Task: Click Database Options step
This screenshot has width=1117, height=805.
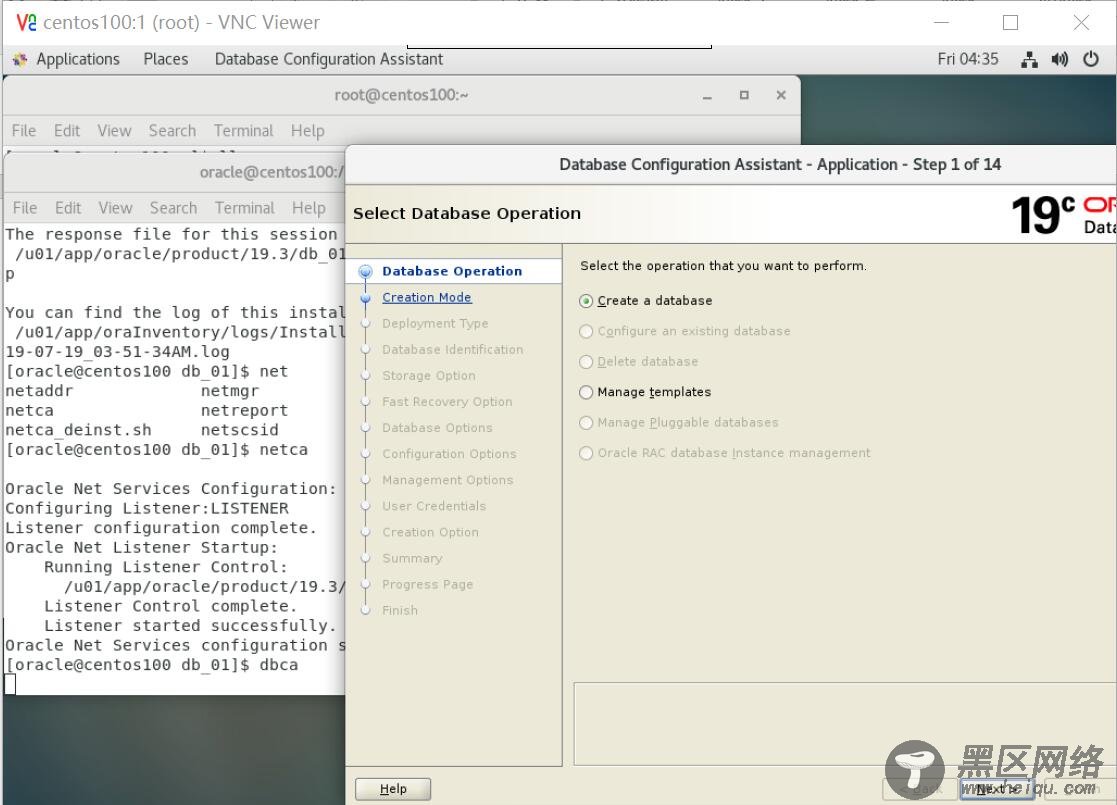Action: click(437, 428)
